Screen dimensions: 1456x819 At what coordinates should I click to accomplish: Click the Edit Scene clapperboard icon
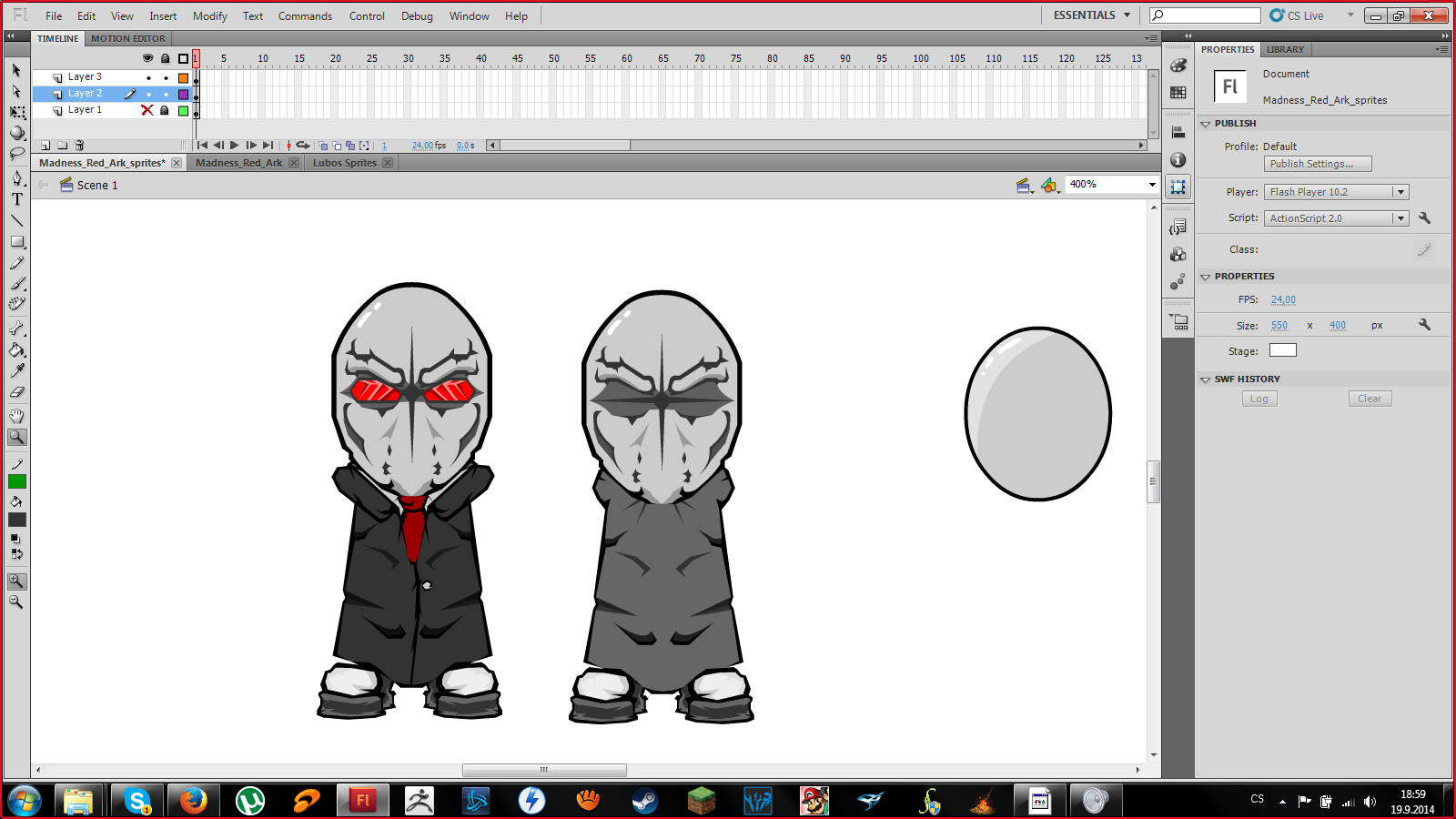coord(1025,186)
